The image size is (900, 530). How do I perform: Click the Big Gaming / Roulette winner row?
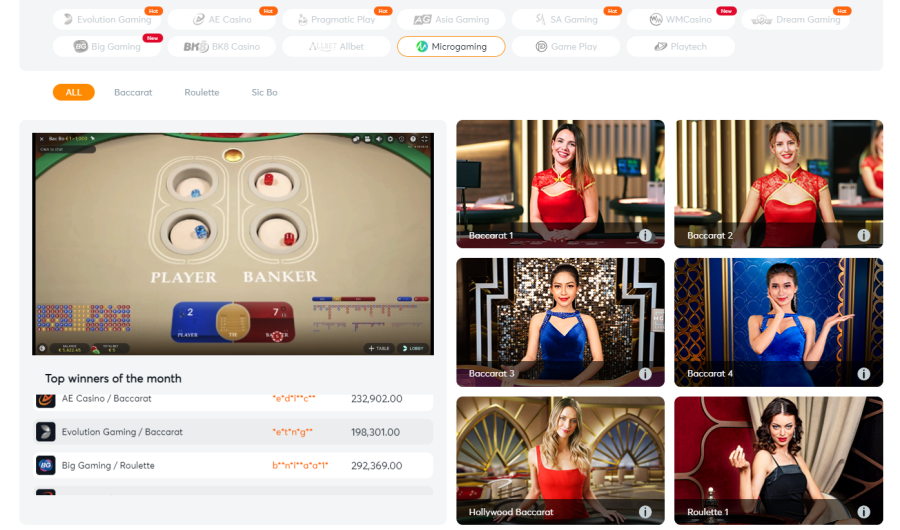(233, 465)
